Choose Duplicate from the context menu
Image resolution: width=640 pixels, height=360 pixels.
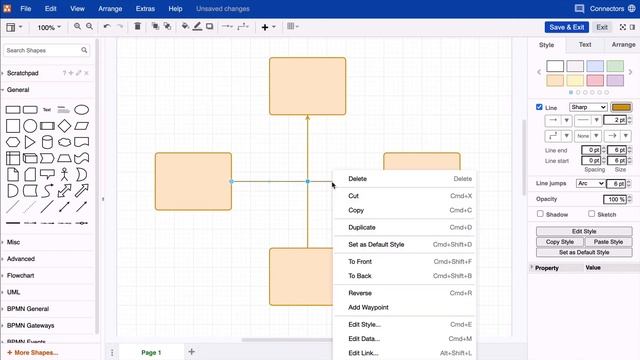(x=405, y=227)
